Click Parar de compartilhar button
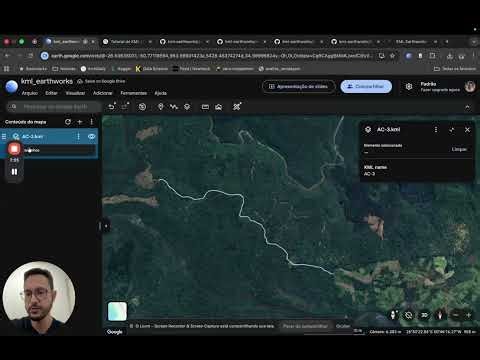Image resolution: width=480 pixels, height=360 pixels. (305, 326)
